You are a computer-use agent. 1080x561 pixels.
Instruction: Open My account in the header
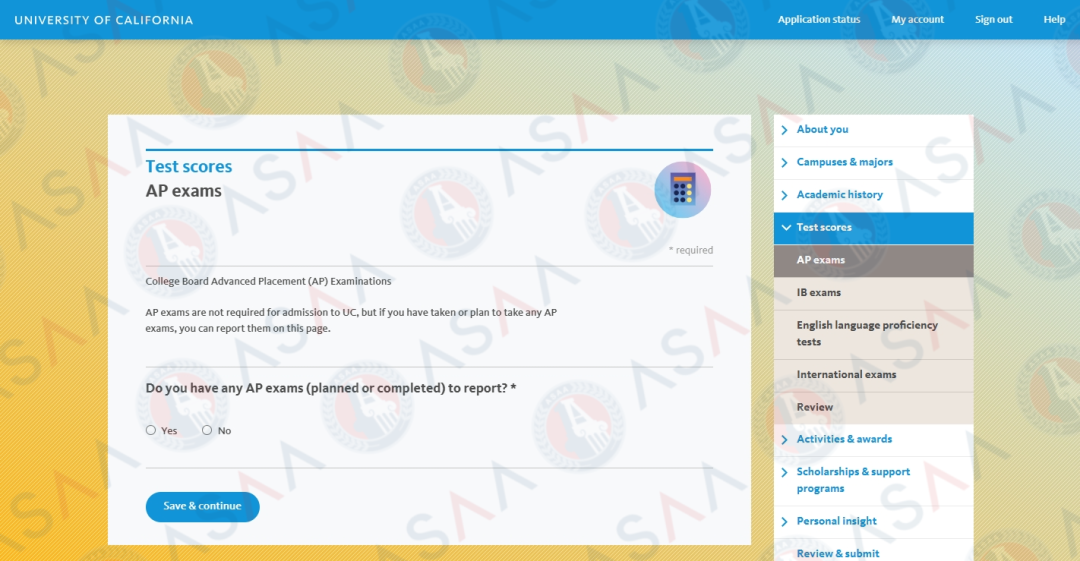(x=917, y=20)
